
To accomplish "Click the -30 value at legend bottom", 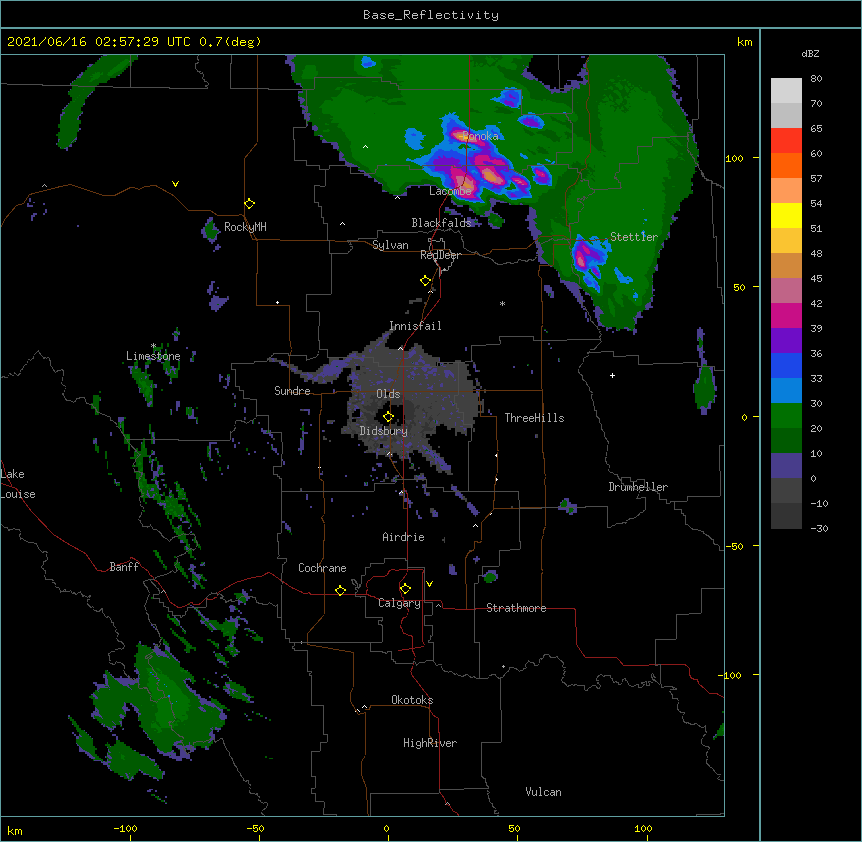I will pos(819,528).
